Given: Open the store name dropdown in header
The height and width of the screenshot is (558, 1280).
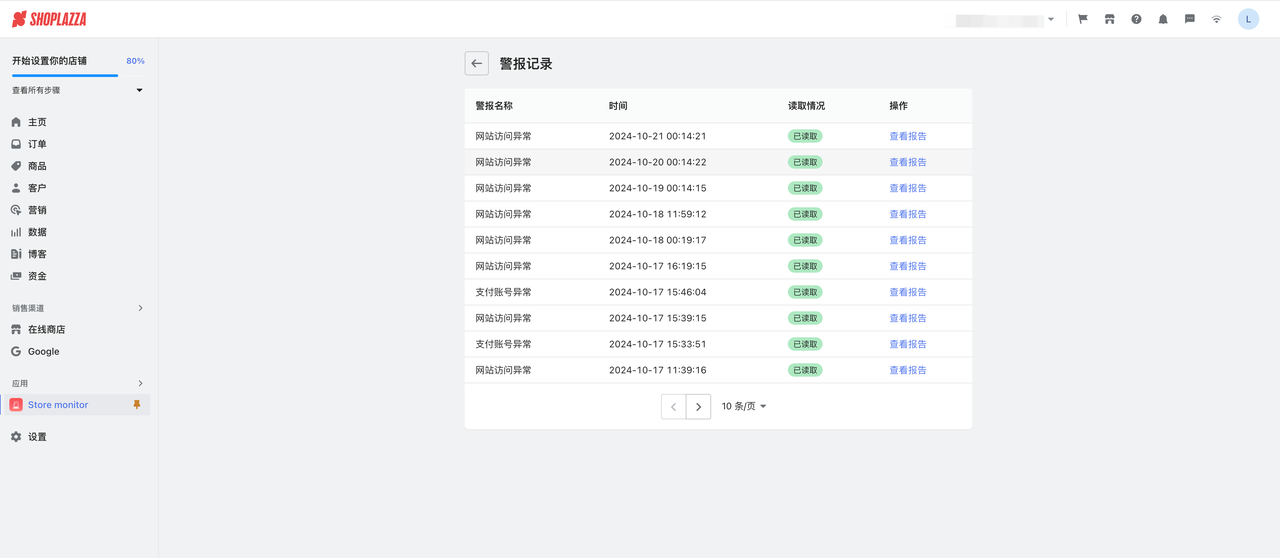Looking at the screenshot, I should (x=1005, y=20).
